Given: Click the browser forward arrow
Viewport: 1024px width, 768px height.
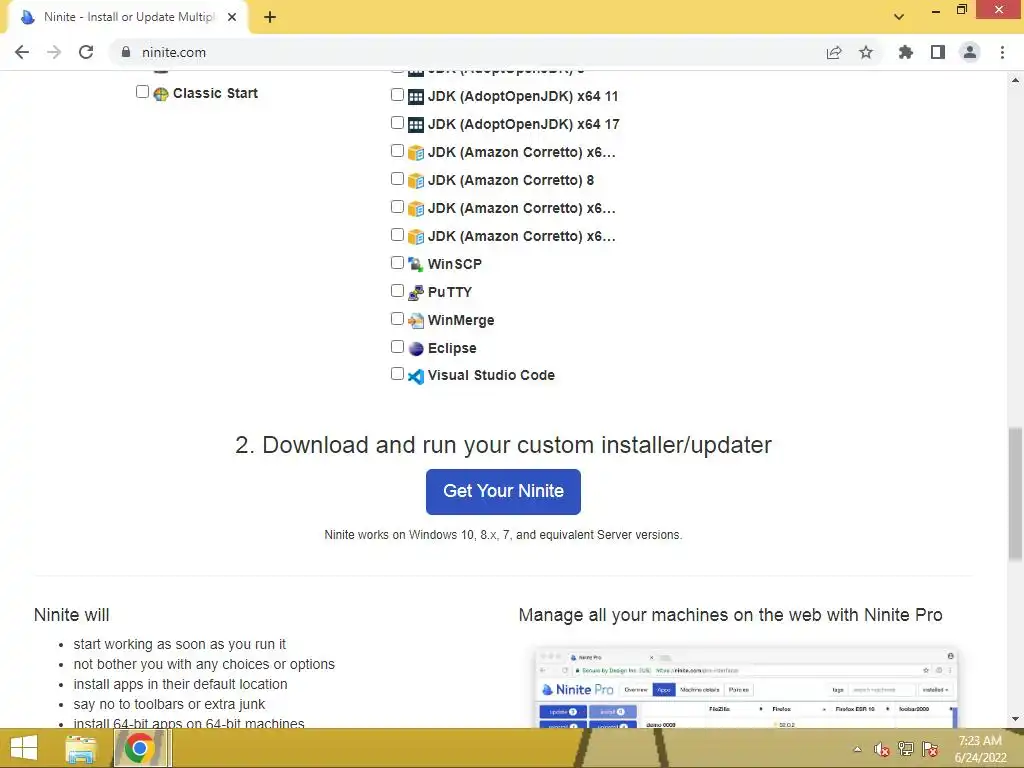Looking at the screenshot, I should 54,52.
